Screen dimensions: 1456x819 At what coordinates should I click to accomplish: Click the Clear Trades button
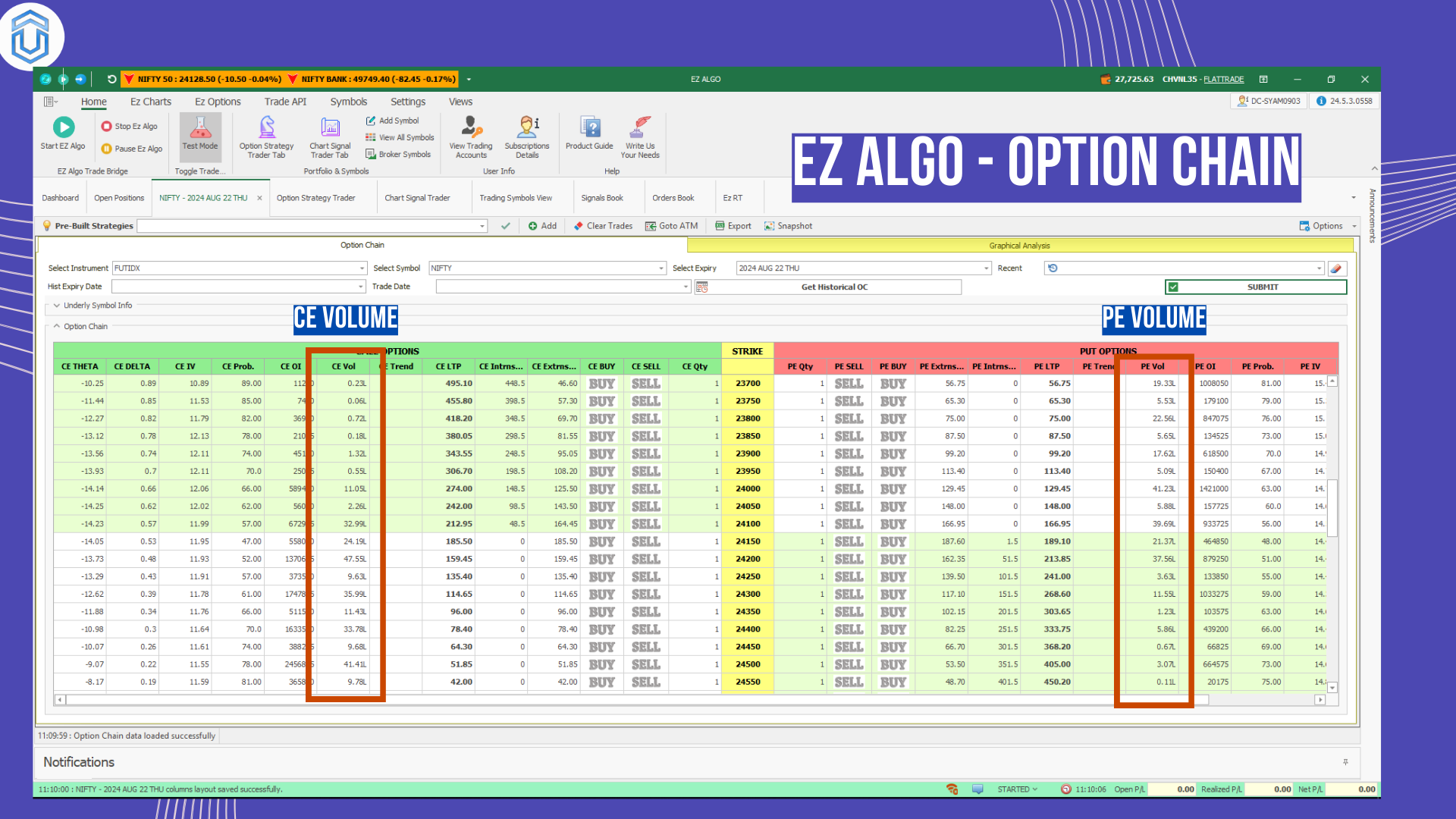point(604,226)
